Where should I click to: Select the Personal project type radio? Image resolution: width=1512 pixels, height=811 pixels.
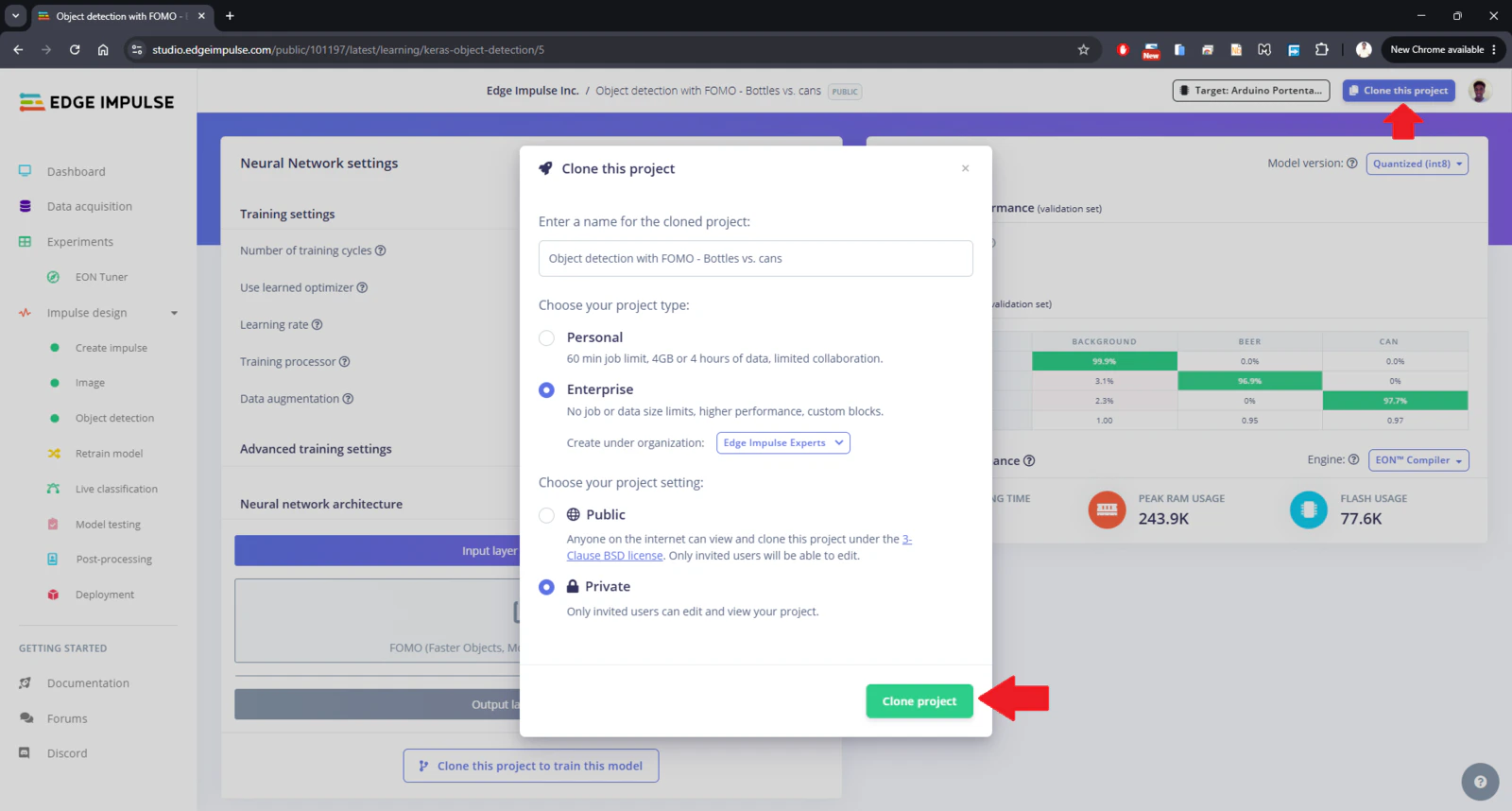(x=546, y=338)
